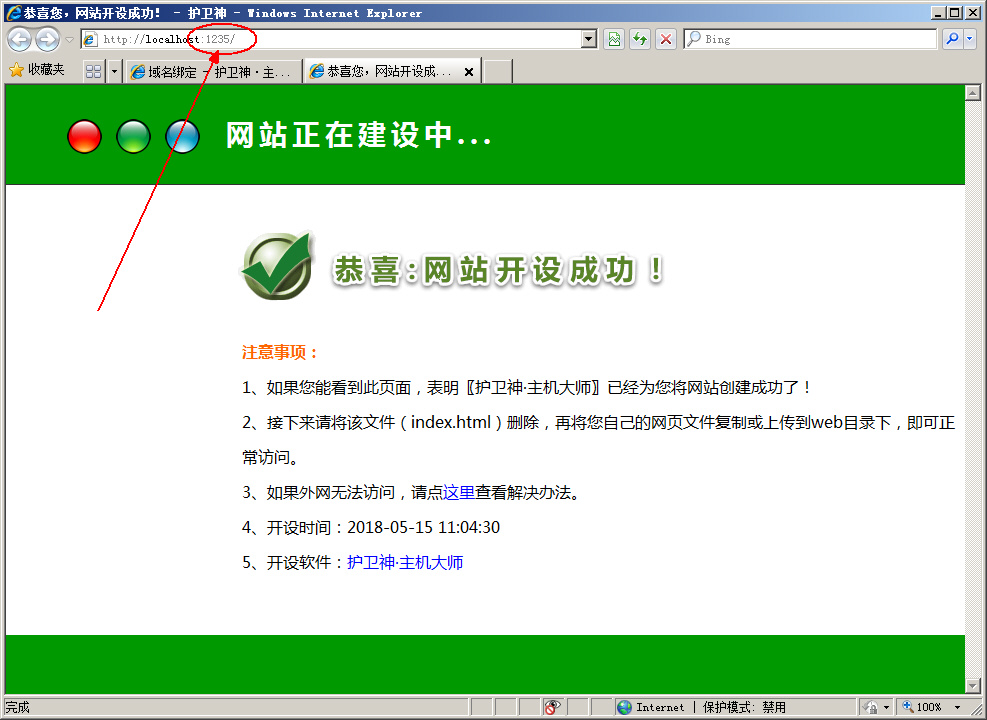The height and width of the screenshot is (720, 987).
Task: Click the vertical scrollbar down arrow
Action: point(972,685)
